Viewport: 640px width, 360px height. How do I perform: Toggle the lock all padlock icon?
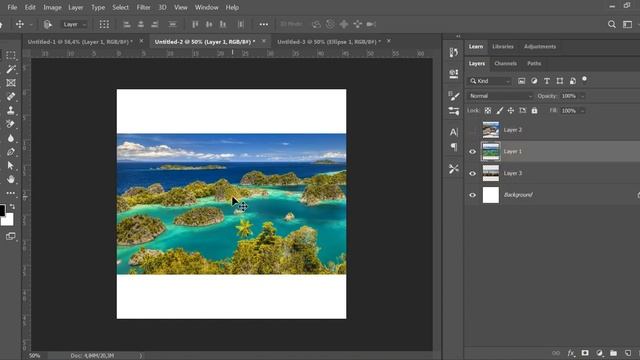(x=534, y=111)
